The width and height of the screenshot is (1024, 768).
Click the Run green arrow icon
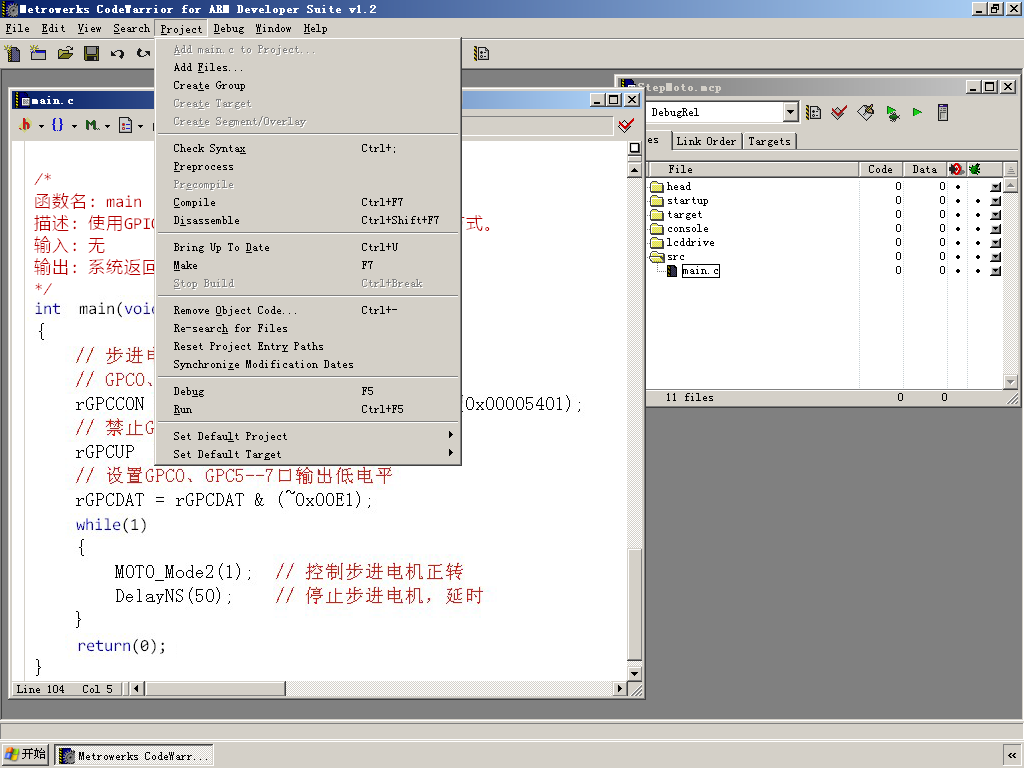(917, 112)
